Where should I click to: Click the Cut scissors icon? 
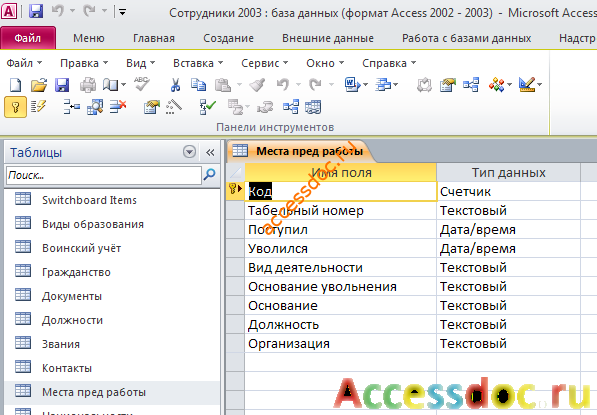coord(175,85)
